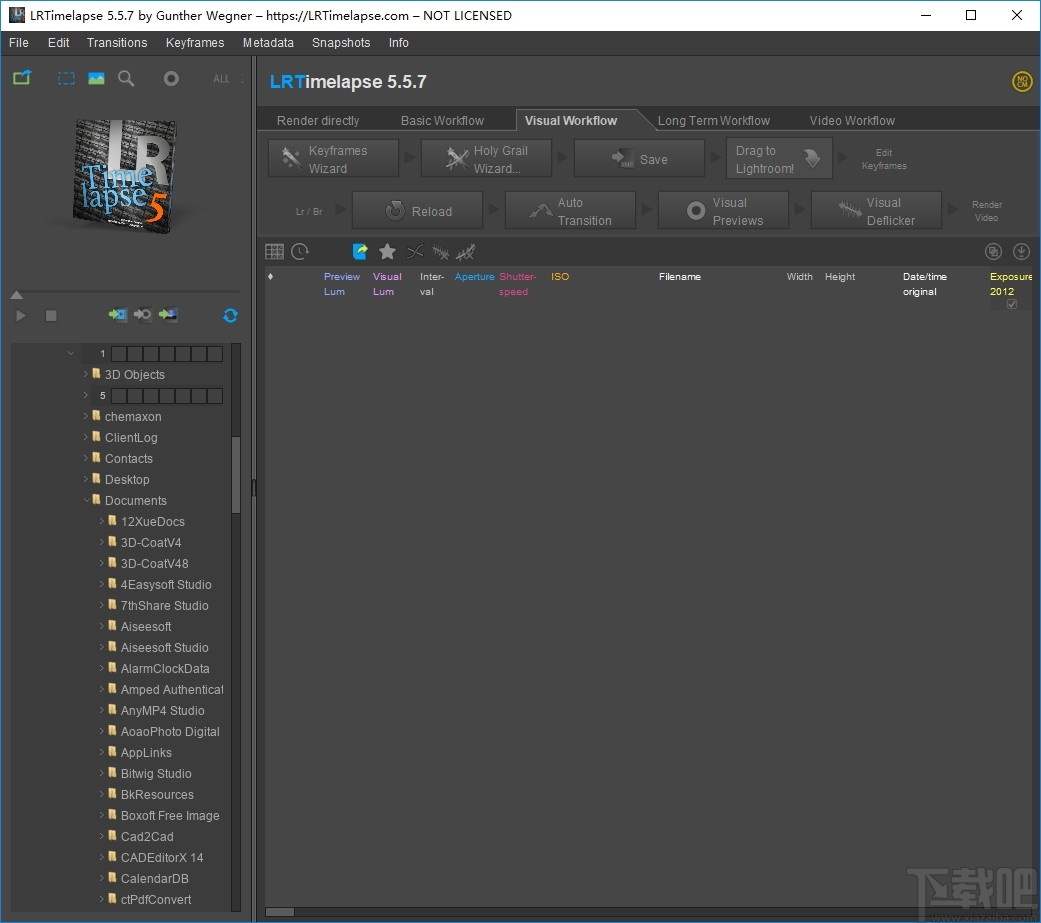
Task: Click the LRTimelapse 5 logo thumbnail
Action: tap(124, 176)
